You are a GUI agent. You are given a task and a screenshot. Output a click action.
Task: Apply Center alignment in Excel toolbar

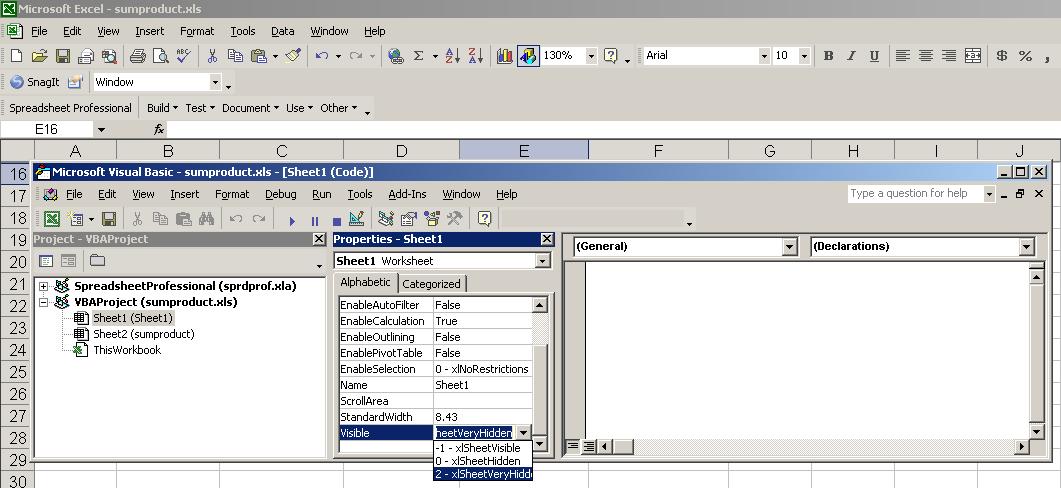(926, 56)
